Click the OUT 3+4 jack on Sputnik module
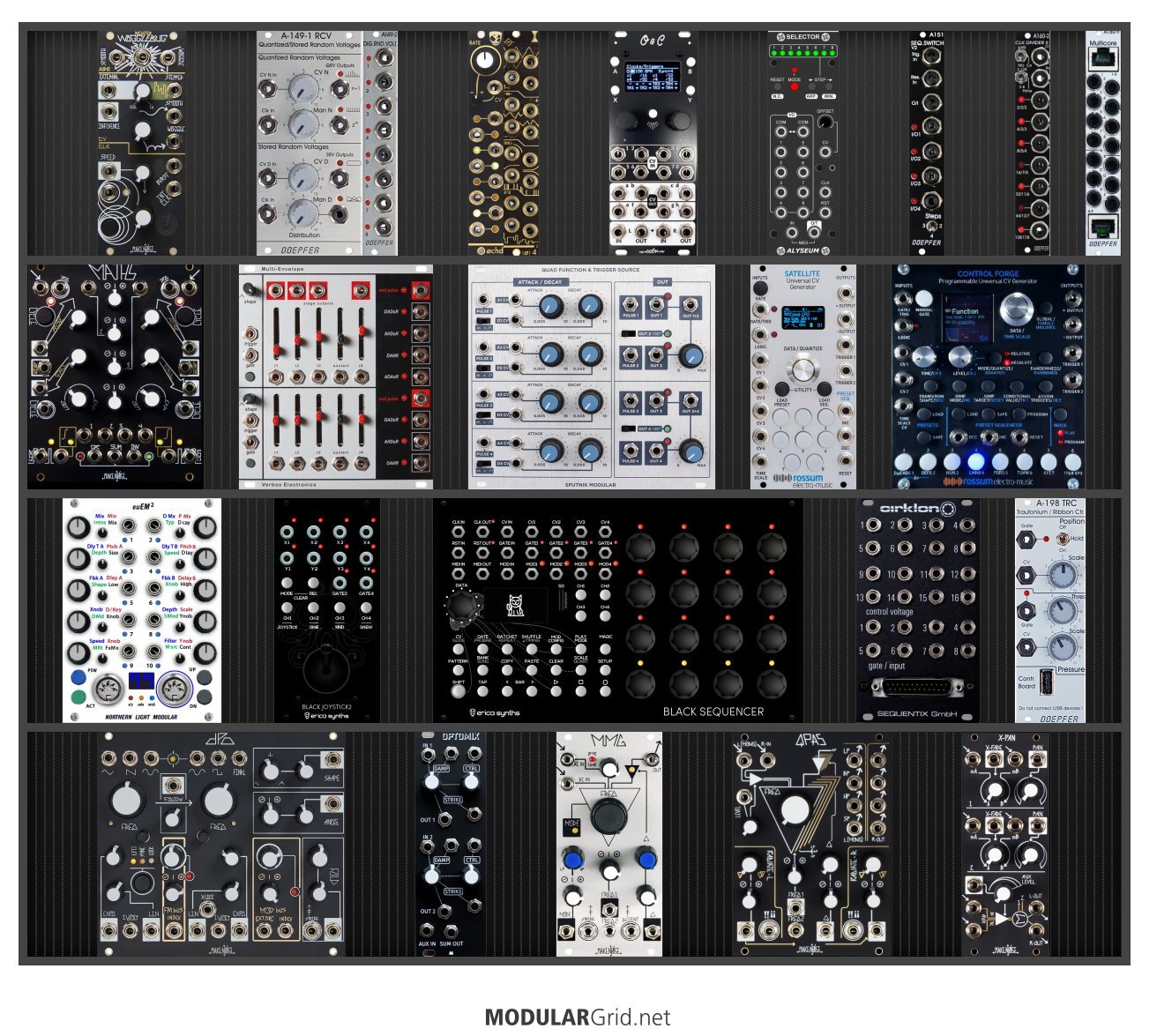1157x1036 pixels. pos(692,400)
